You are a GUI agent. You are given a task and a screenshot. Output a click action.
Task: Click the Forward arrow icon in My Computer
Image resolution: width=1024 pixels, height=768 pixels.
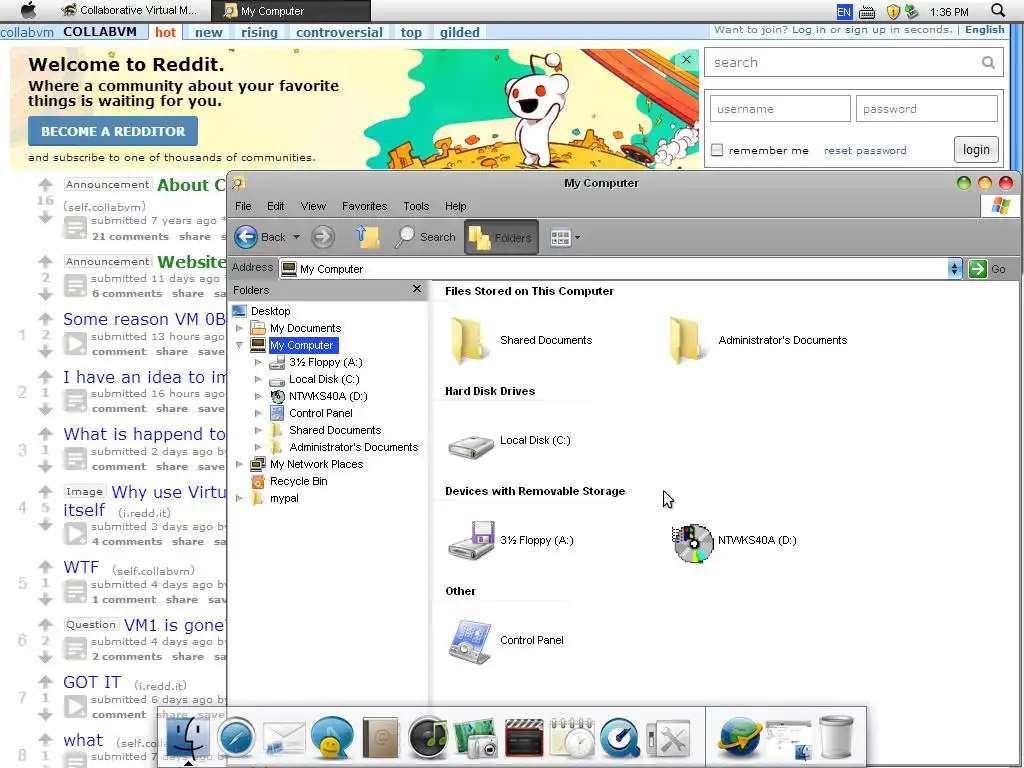point(323,237)
